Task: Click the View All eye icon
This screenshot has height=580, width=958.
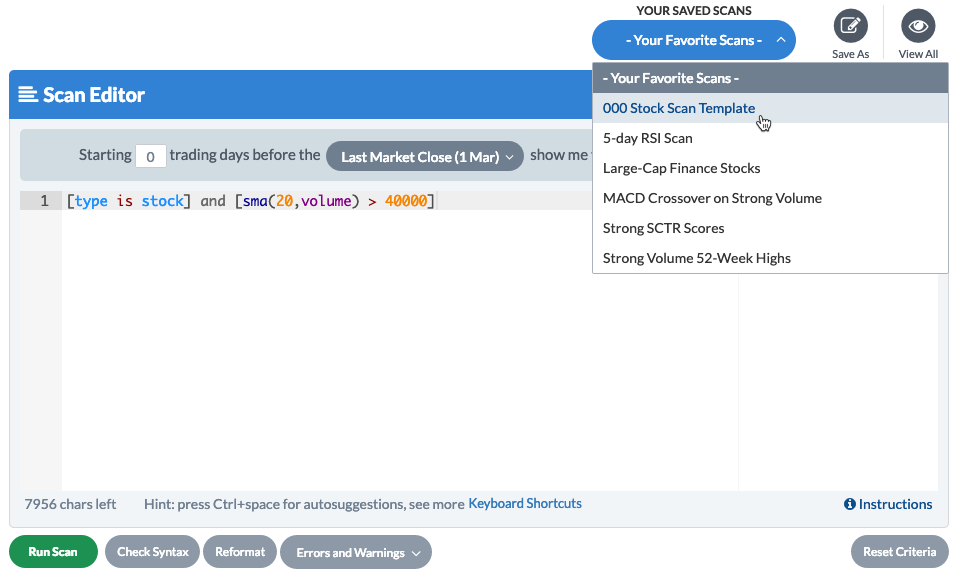Action: coord(917,25)
